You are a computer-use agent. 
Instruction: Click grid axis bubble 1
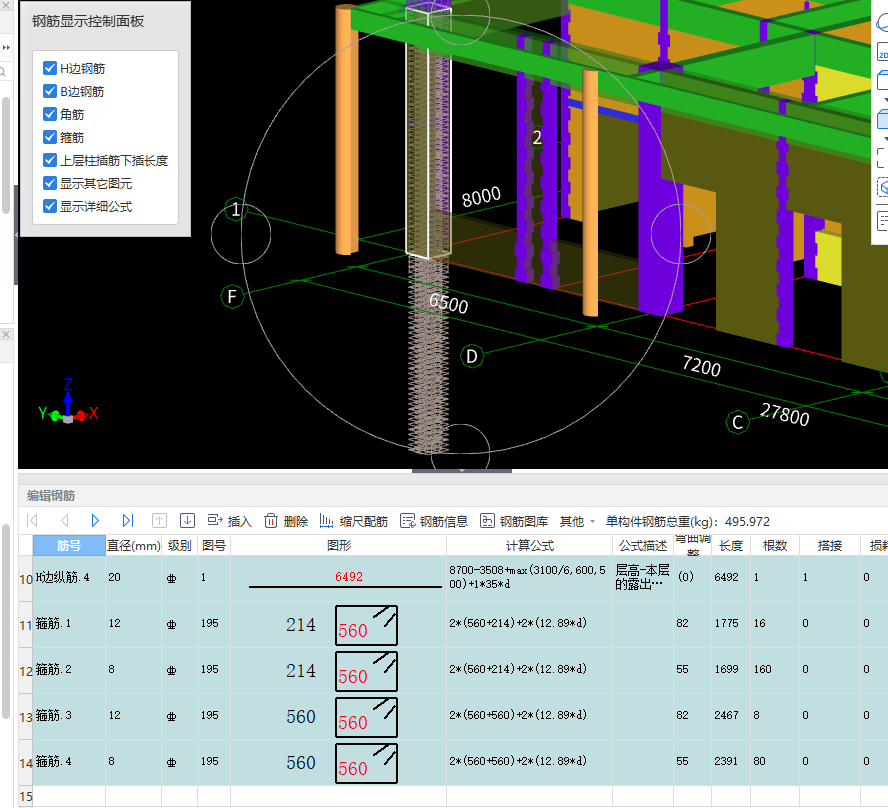coord(236,210)
